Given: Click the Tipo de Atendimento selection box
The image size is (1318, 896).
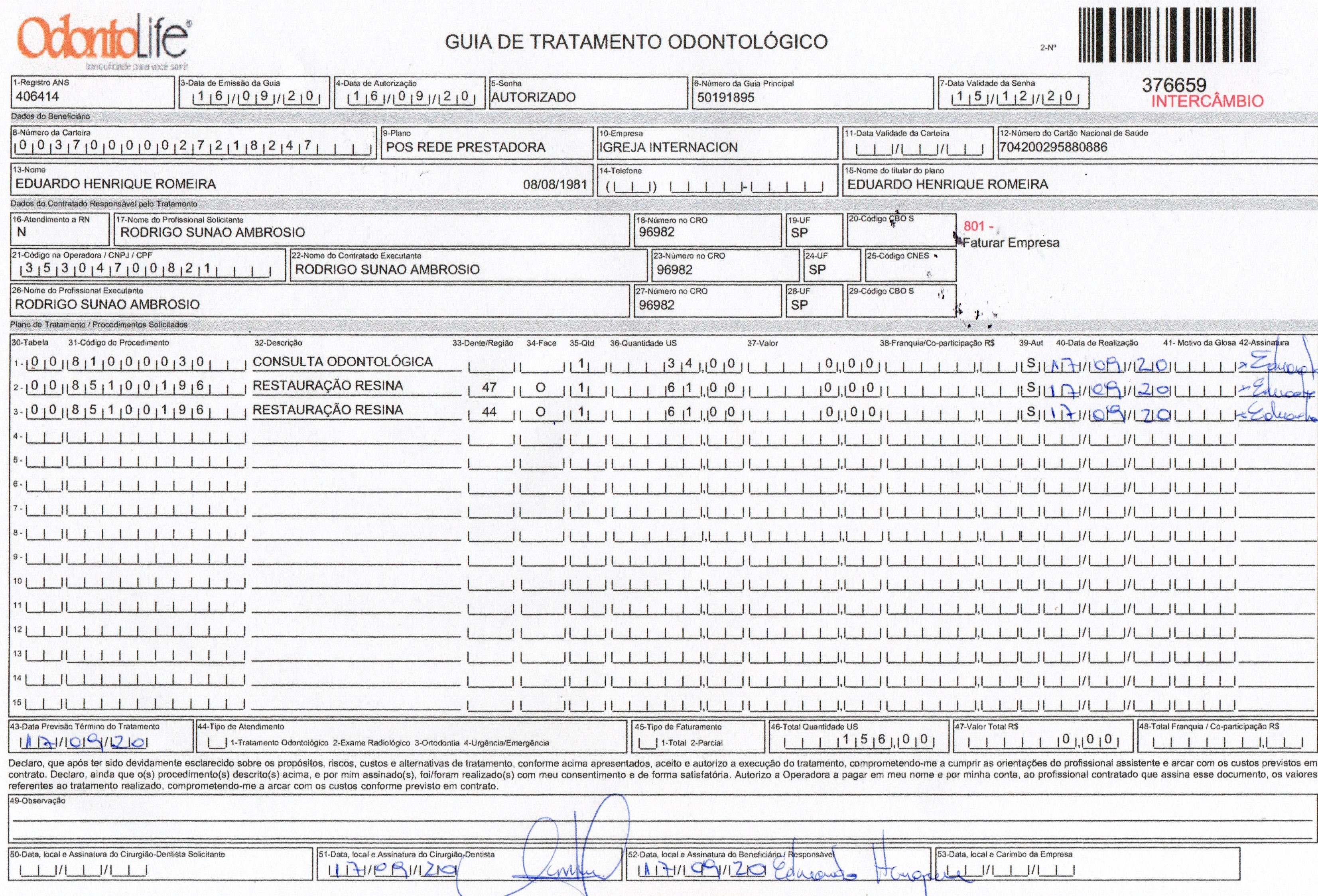Looking at the screenshot, I should [217, 743].
